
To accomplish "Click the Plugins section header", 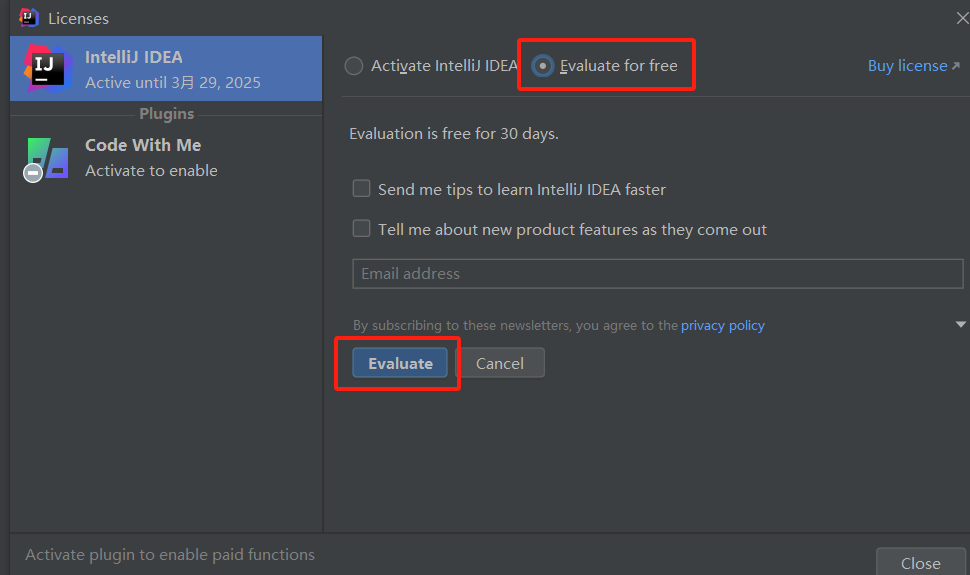I will (166, 114).
